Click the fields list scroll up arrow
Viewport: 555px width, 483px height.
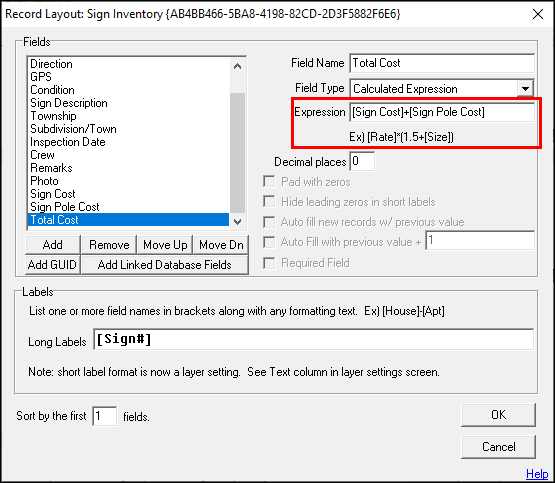[238, 66]
